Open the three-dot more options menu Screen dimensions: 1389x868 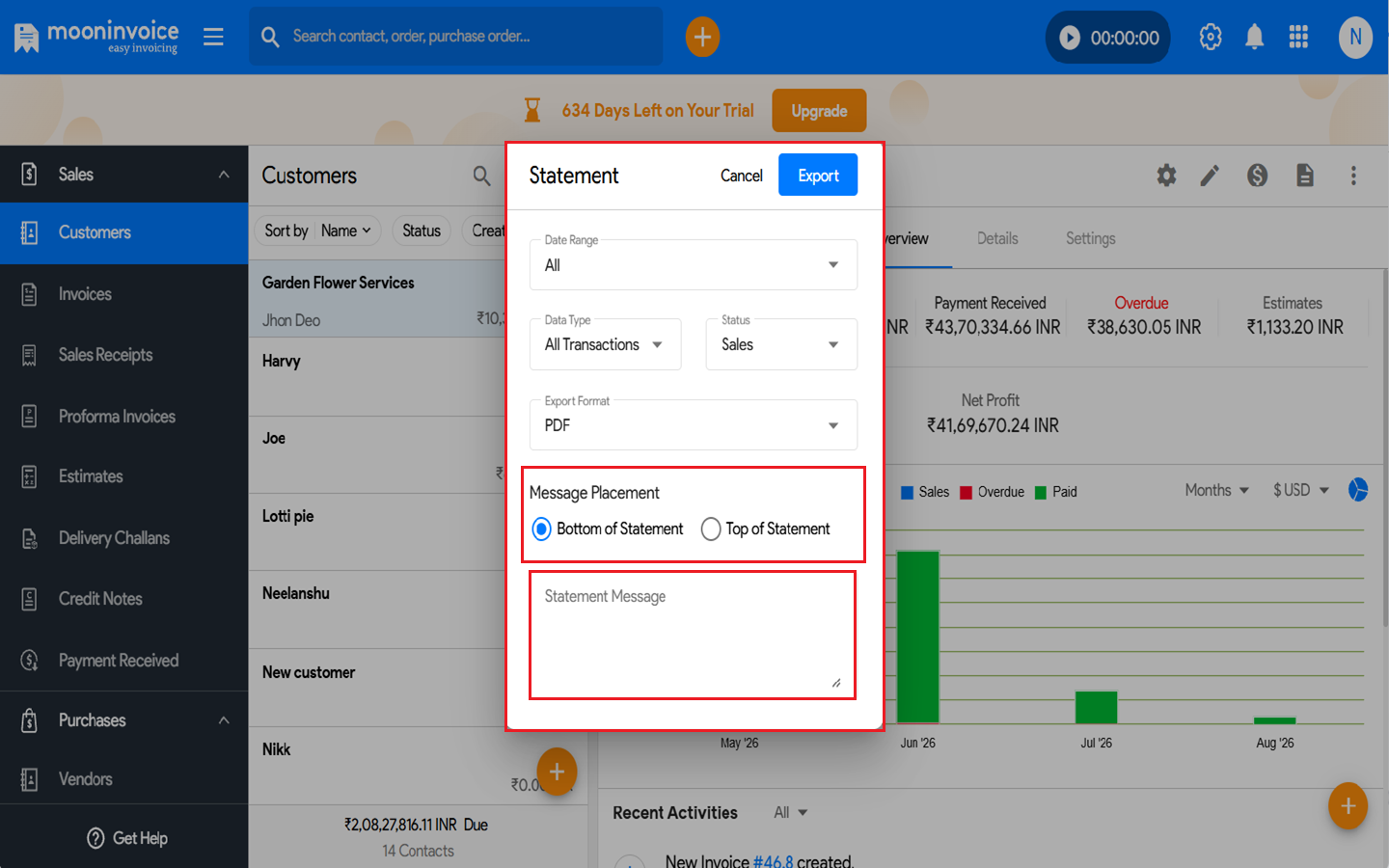[x=1353, y=176]
